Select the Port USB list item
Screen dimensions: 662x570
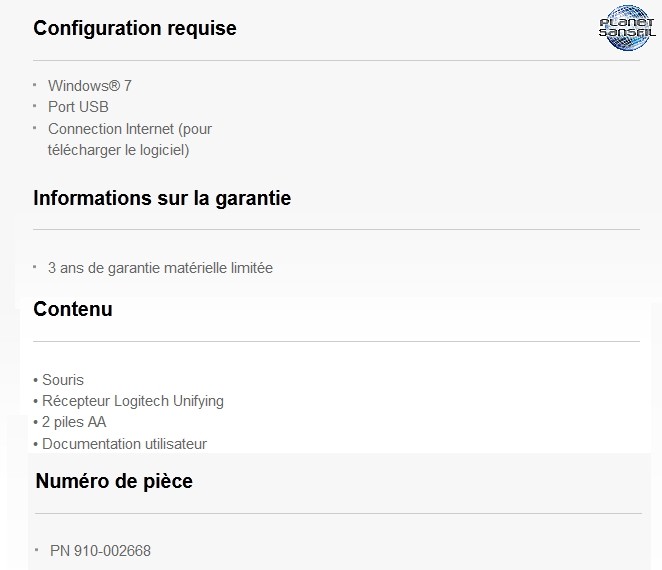(x=78, y=107)
